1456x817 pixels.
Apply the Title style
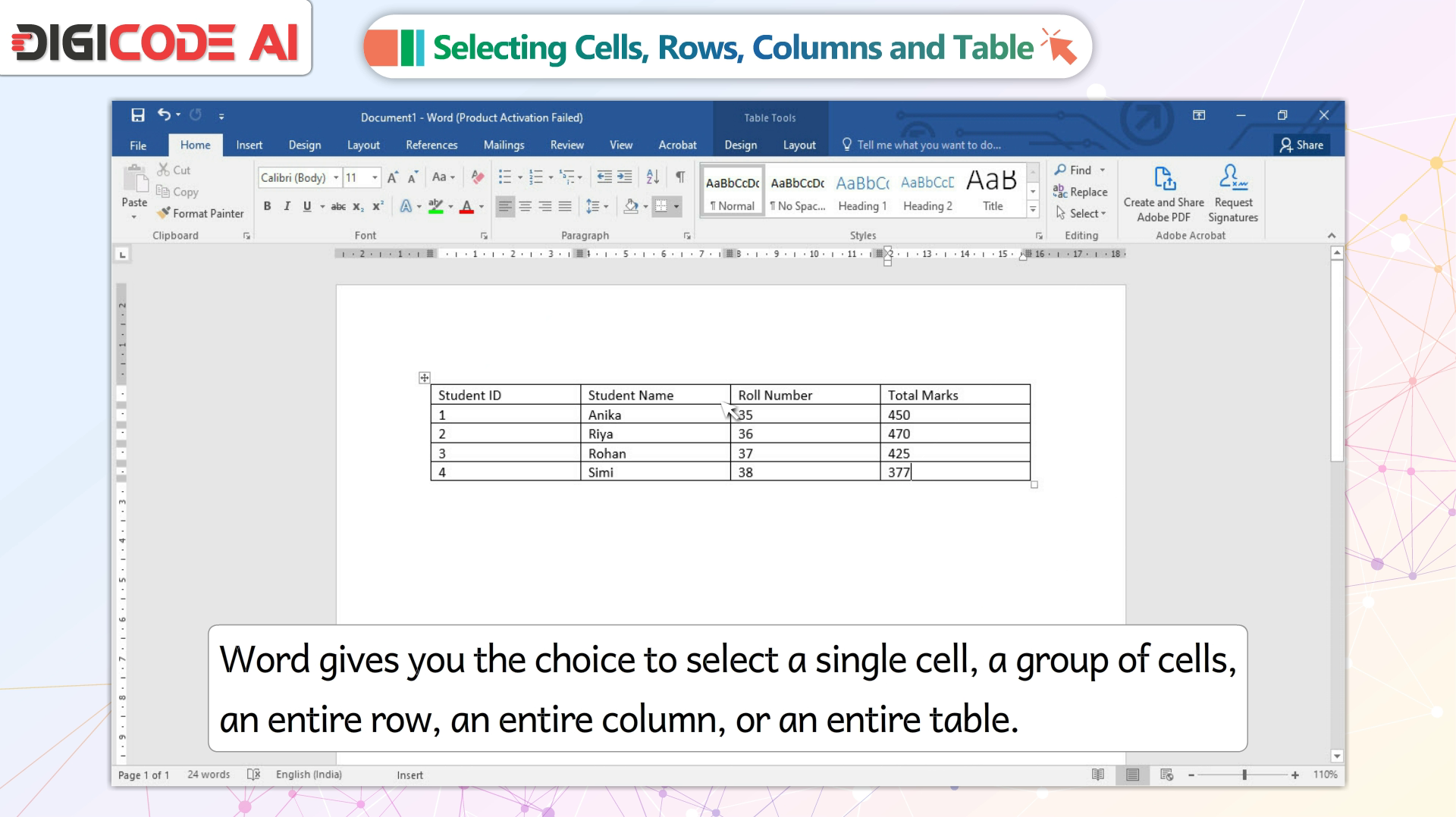[x=993, y=193]
